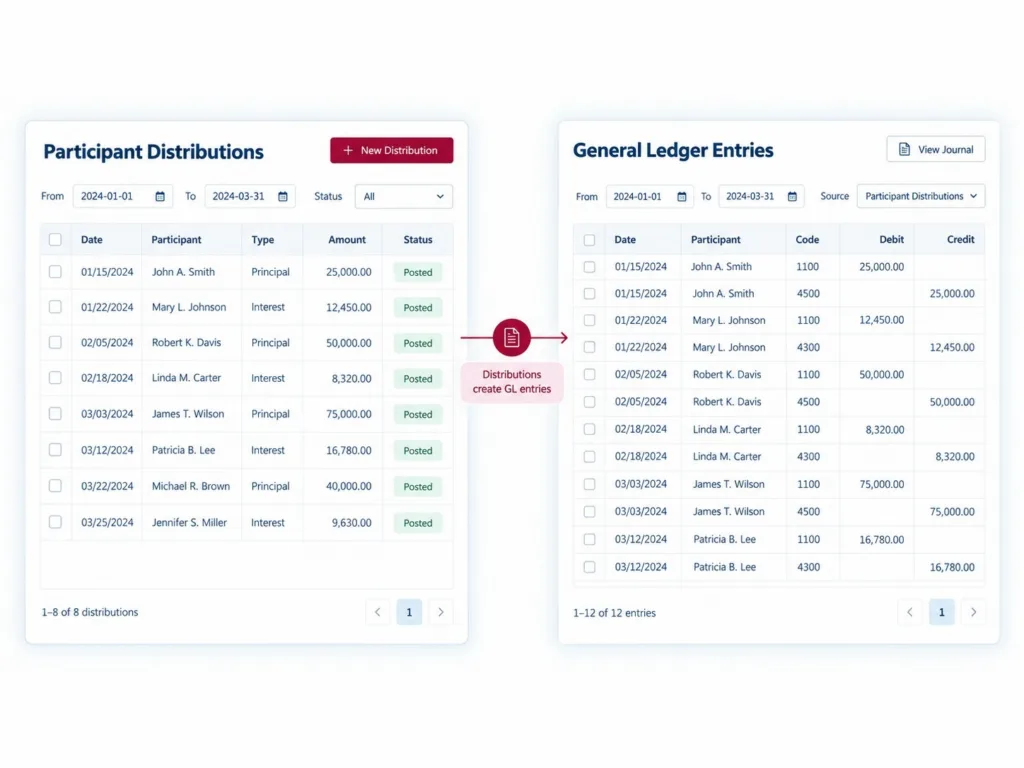1024x768 pixels.
Task: Check ledger row Mary L. Johnson code 4300
Action: coord(589,347)
